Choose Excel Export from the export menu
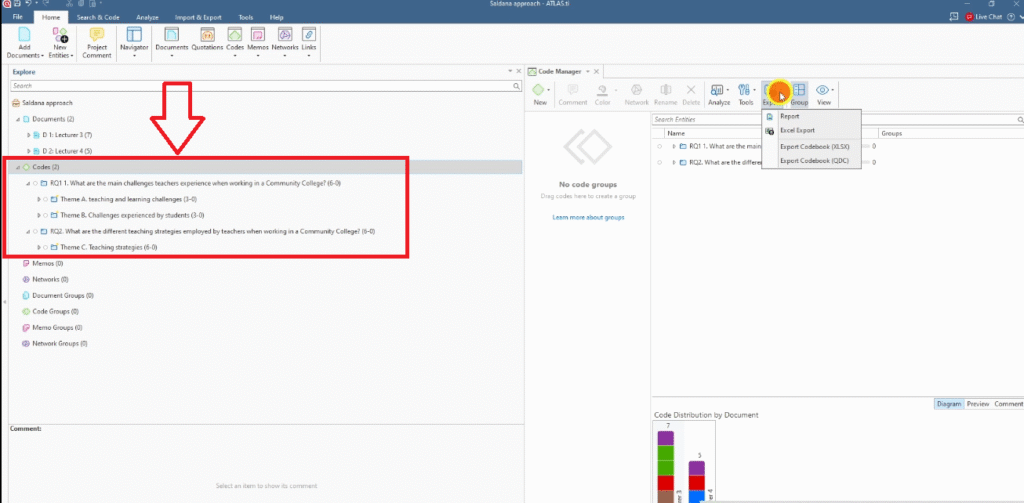Viewport: 1024px width, 503px height. (797, 130)
